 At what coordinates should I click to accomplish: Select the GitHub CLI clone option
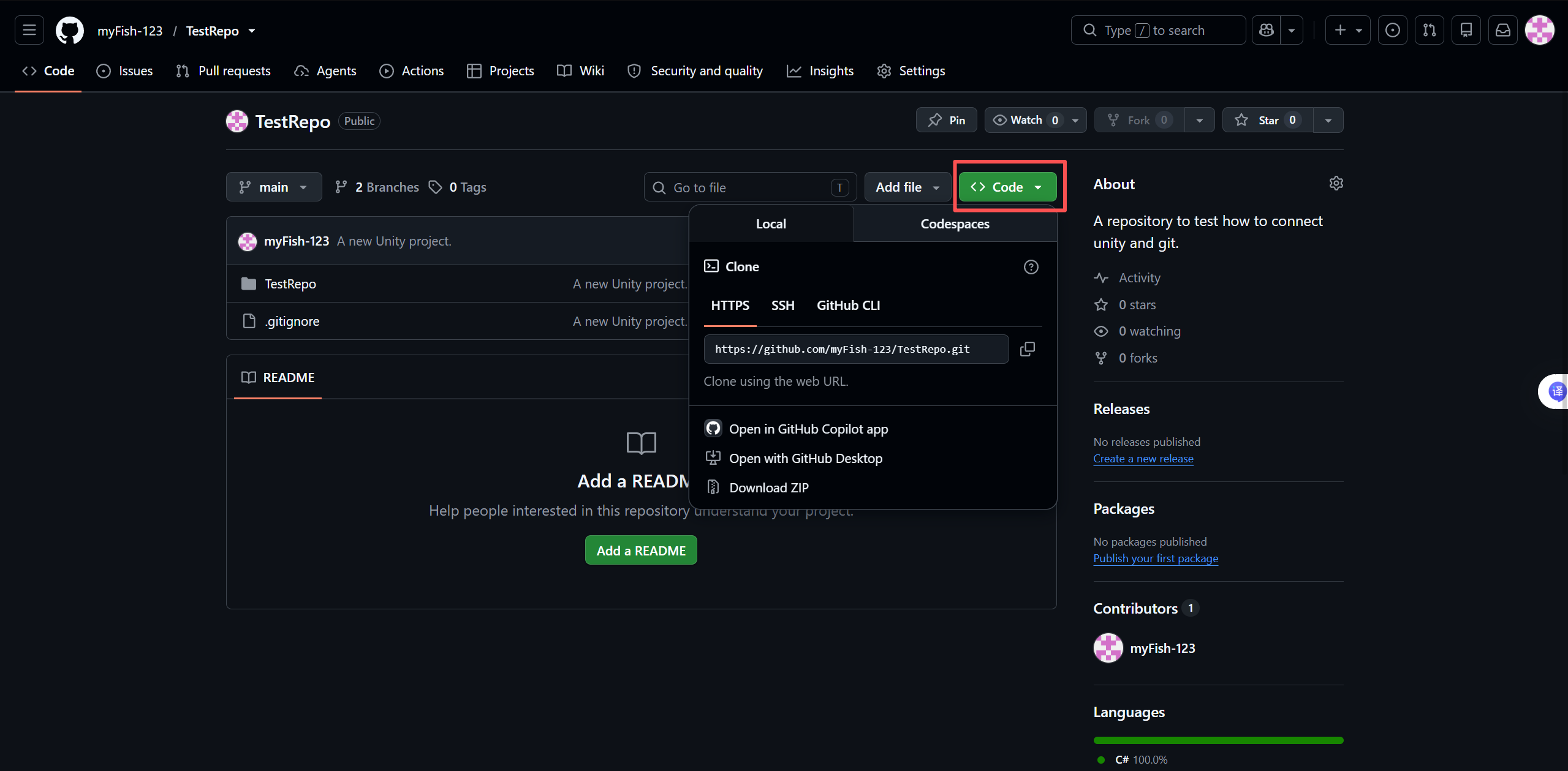[x=848, y=305]
